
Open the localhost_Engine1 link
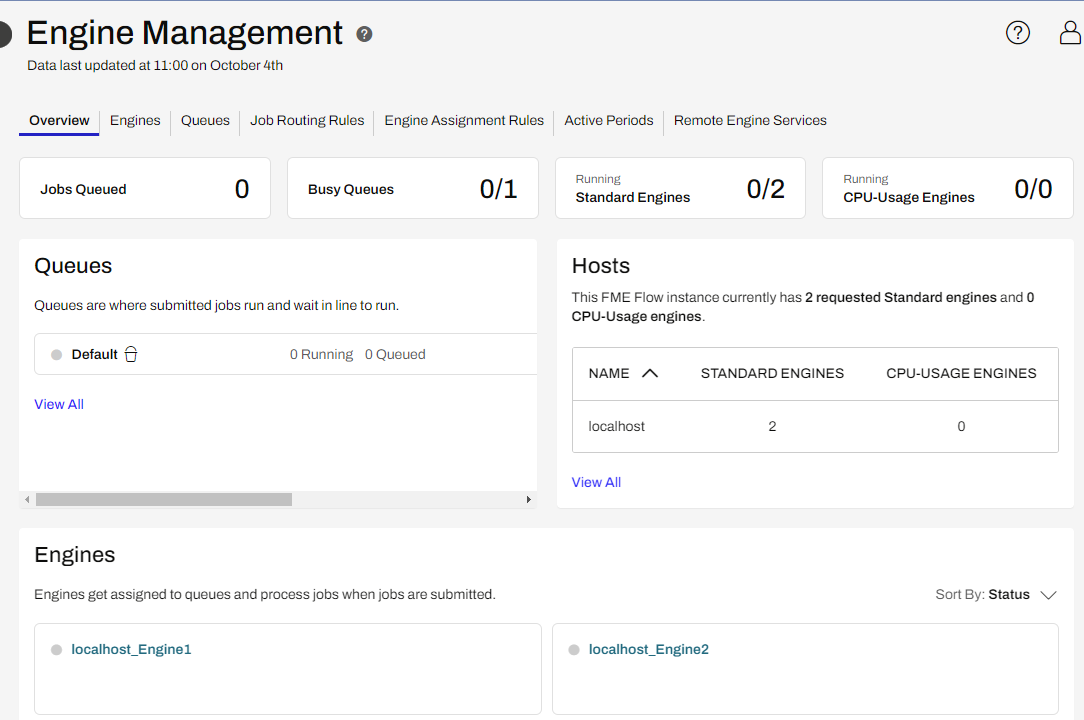[x=131, y=649]
